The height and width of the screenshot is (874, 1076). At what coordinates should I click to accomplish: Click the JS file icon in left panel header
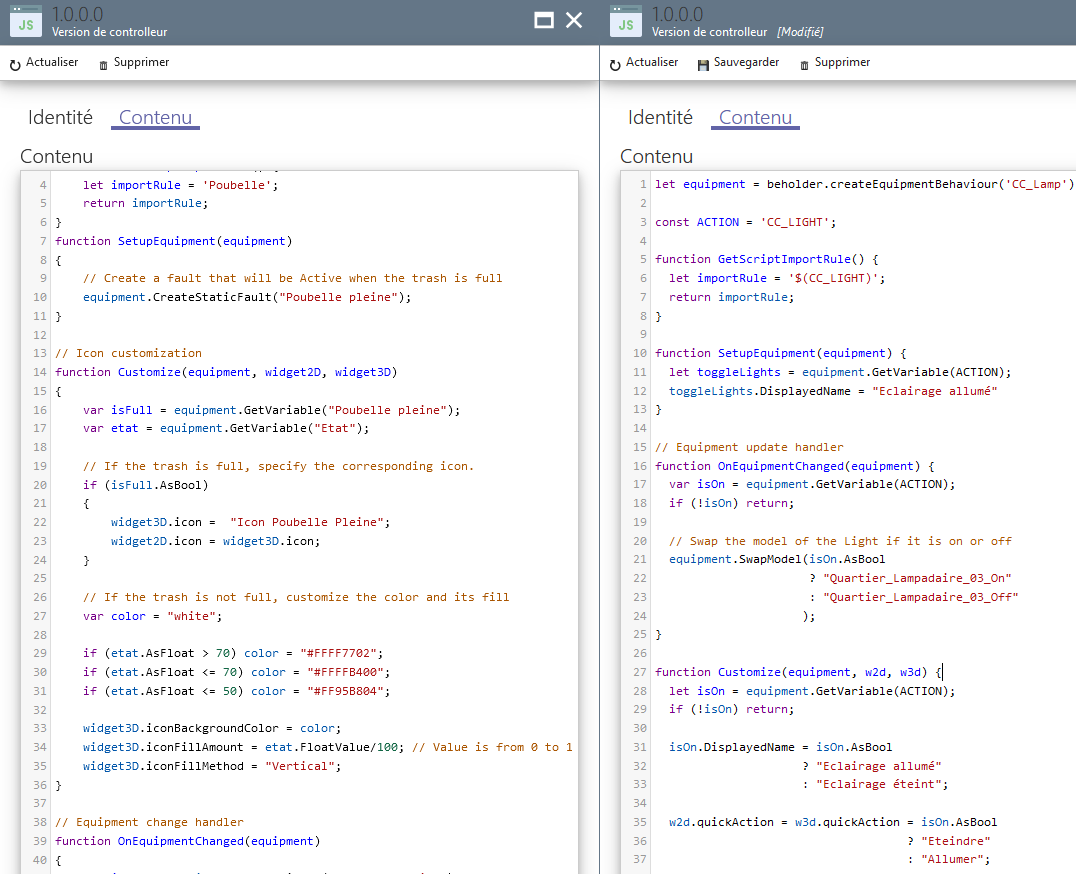click(25, 21)
